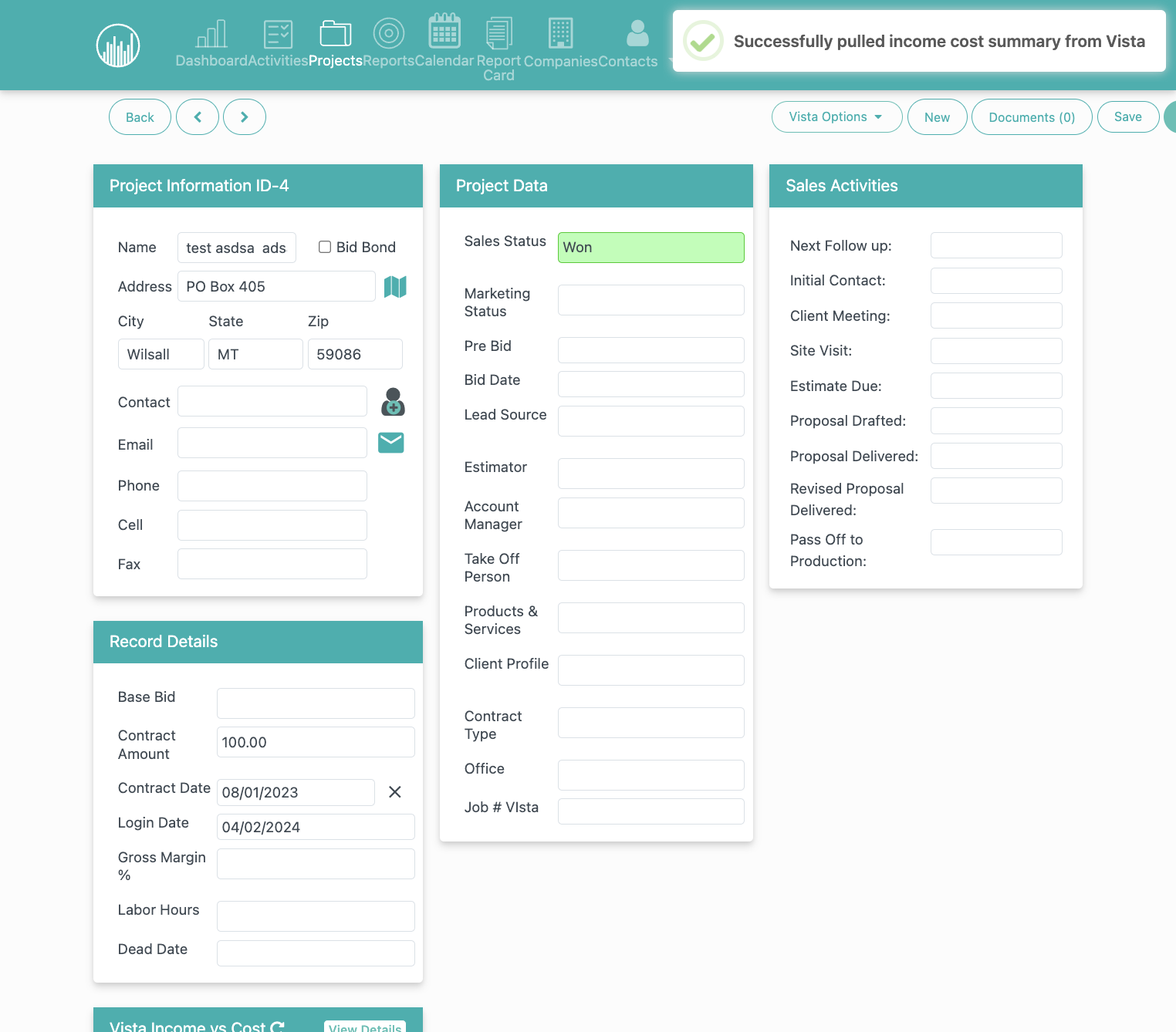Viewport: 1176px width, 1032px height.
Task: Click the add contact person icon
Action: coord(393,402)
